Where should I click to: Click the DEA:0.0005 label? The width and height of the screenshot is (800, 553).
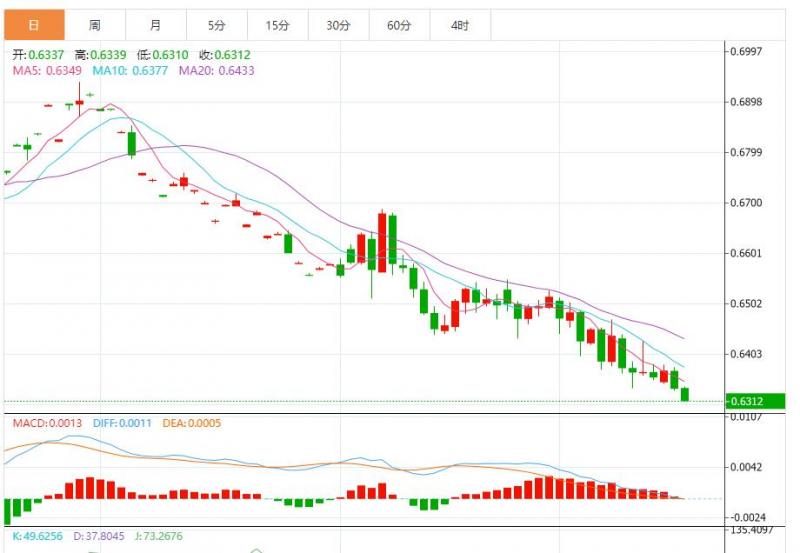coord(192,423)
